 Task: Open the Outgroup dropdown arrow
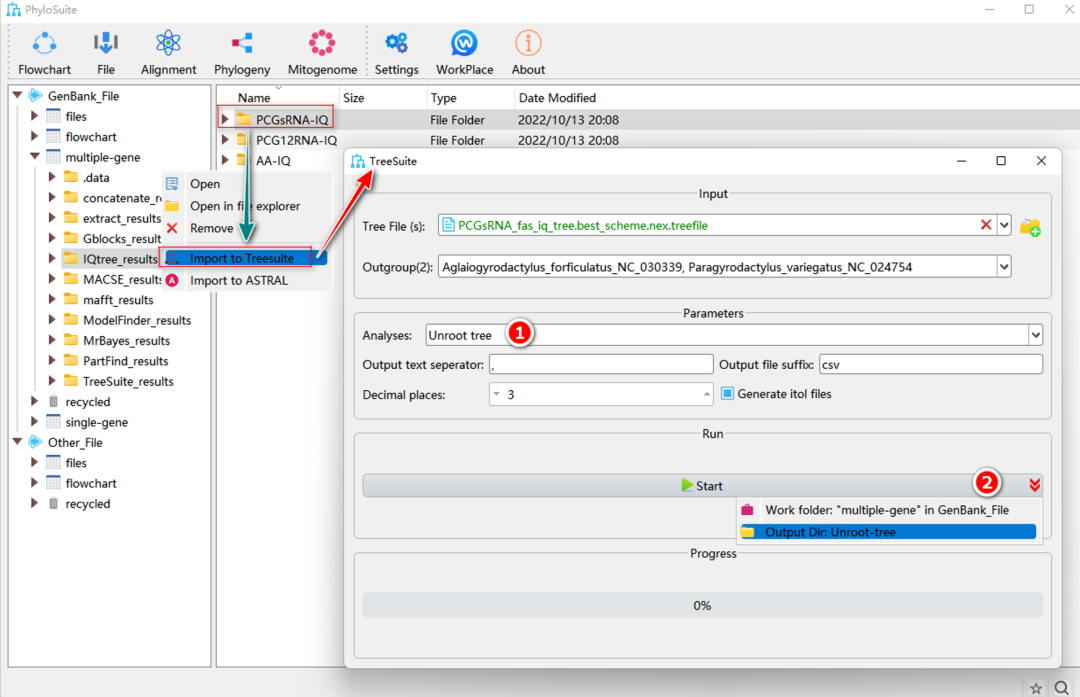click(1004, 267)
